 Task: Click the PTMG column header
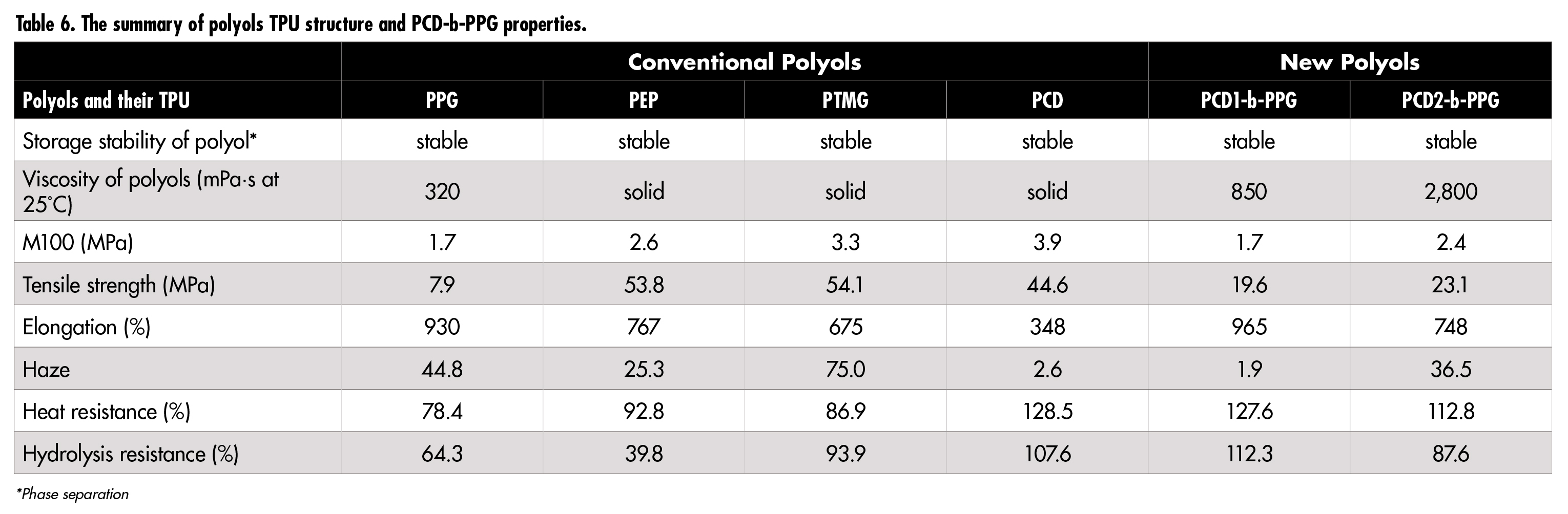click(845, 100)
